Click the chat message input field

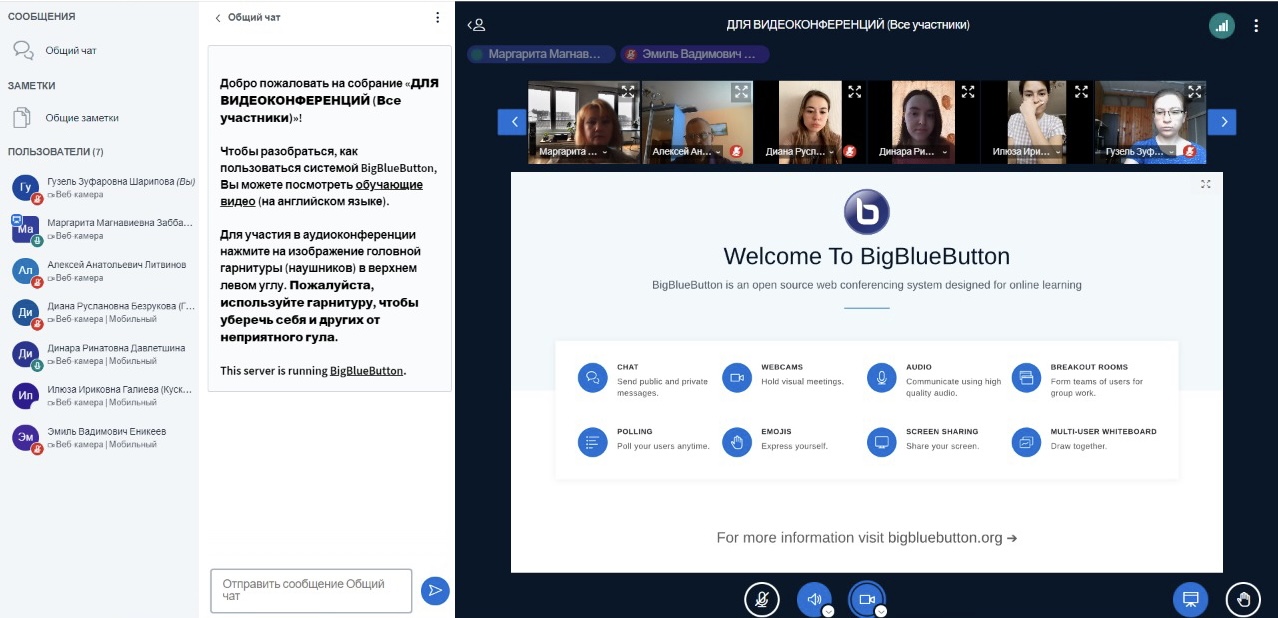(311, 590)
